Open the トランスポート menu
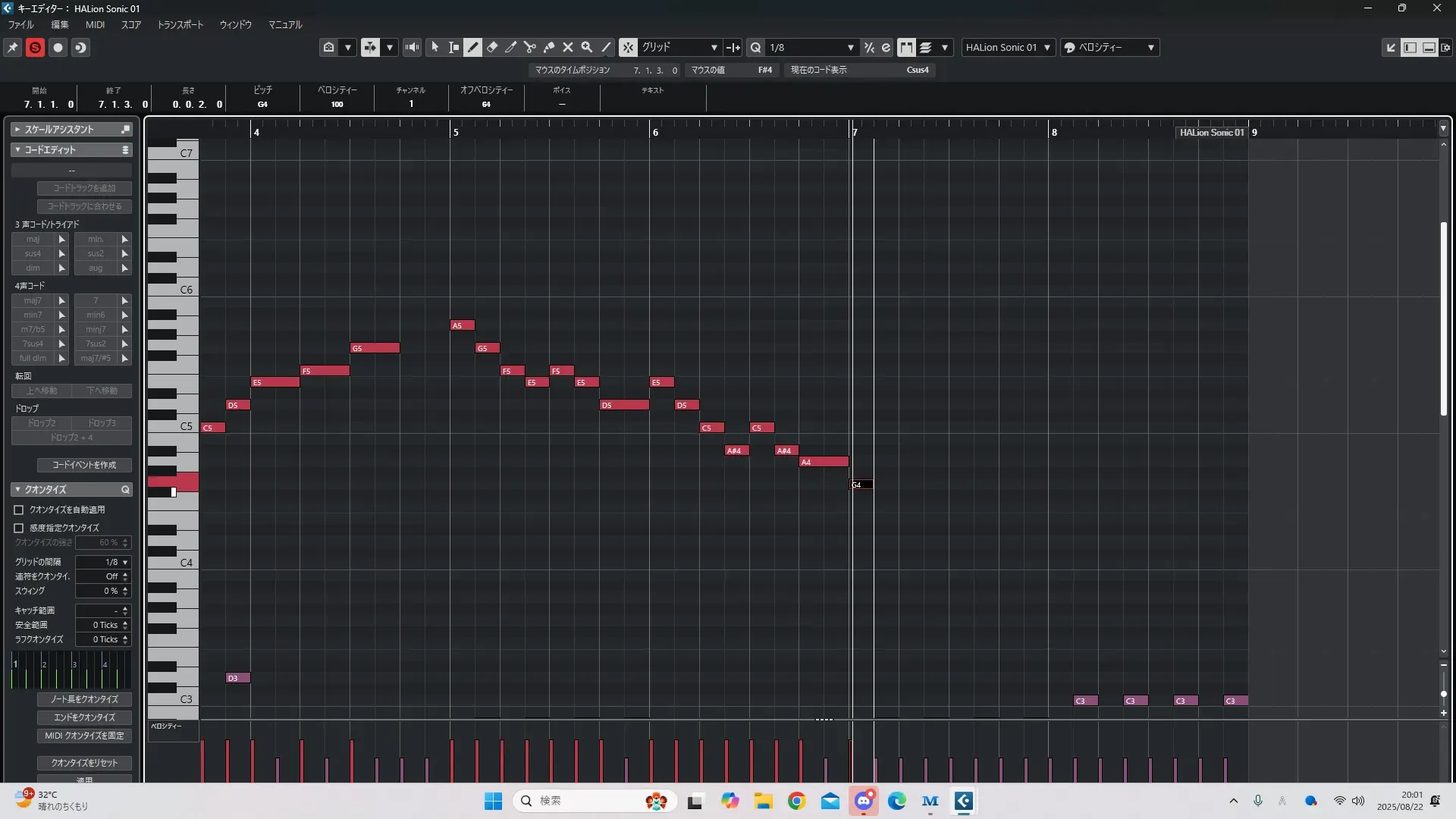Image resolution: width=1456 pixels, height=819 pixels. coord(180,24)
